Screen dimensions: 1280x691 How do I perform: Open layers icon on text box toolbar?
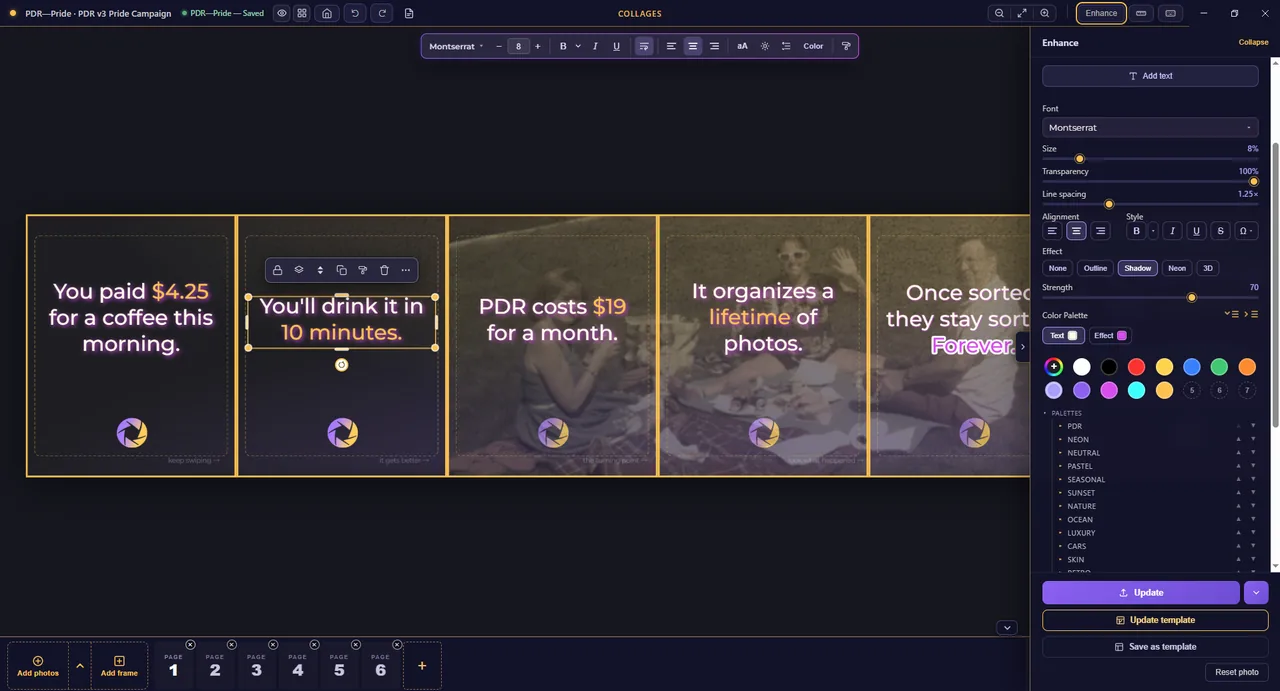tap(299, 270)
